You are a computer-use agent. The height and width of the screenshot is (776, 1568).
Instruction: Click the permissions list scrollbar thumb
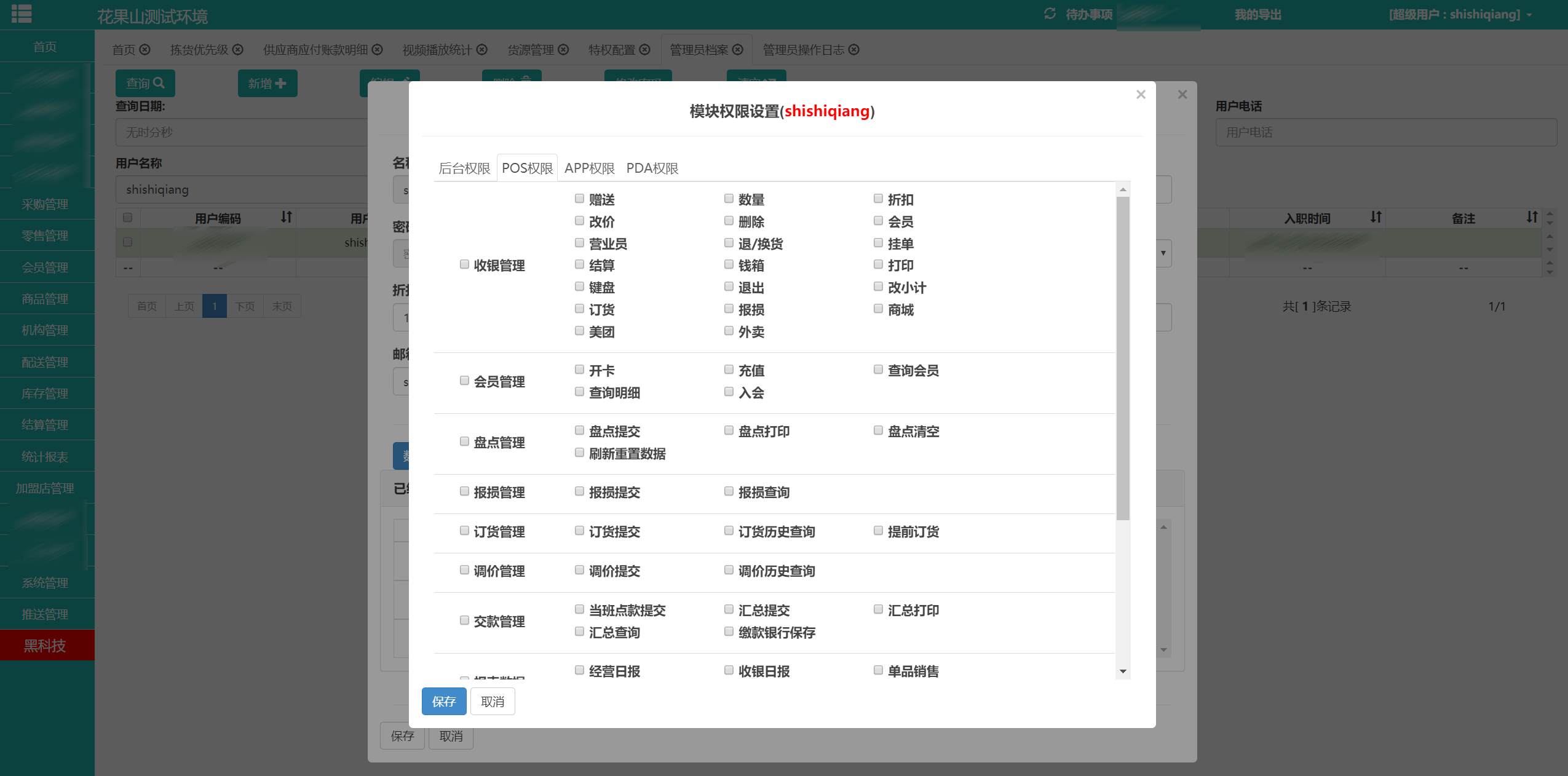tap(1123, 358)
